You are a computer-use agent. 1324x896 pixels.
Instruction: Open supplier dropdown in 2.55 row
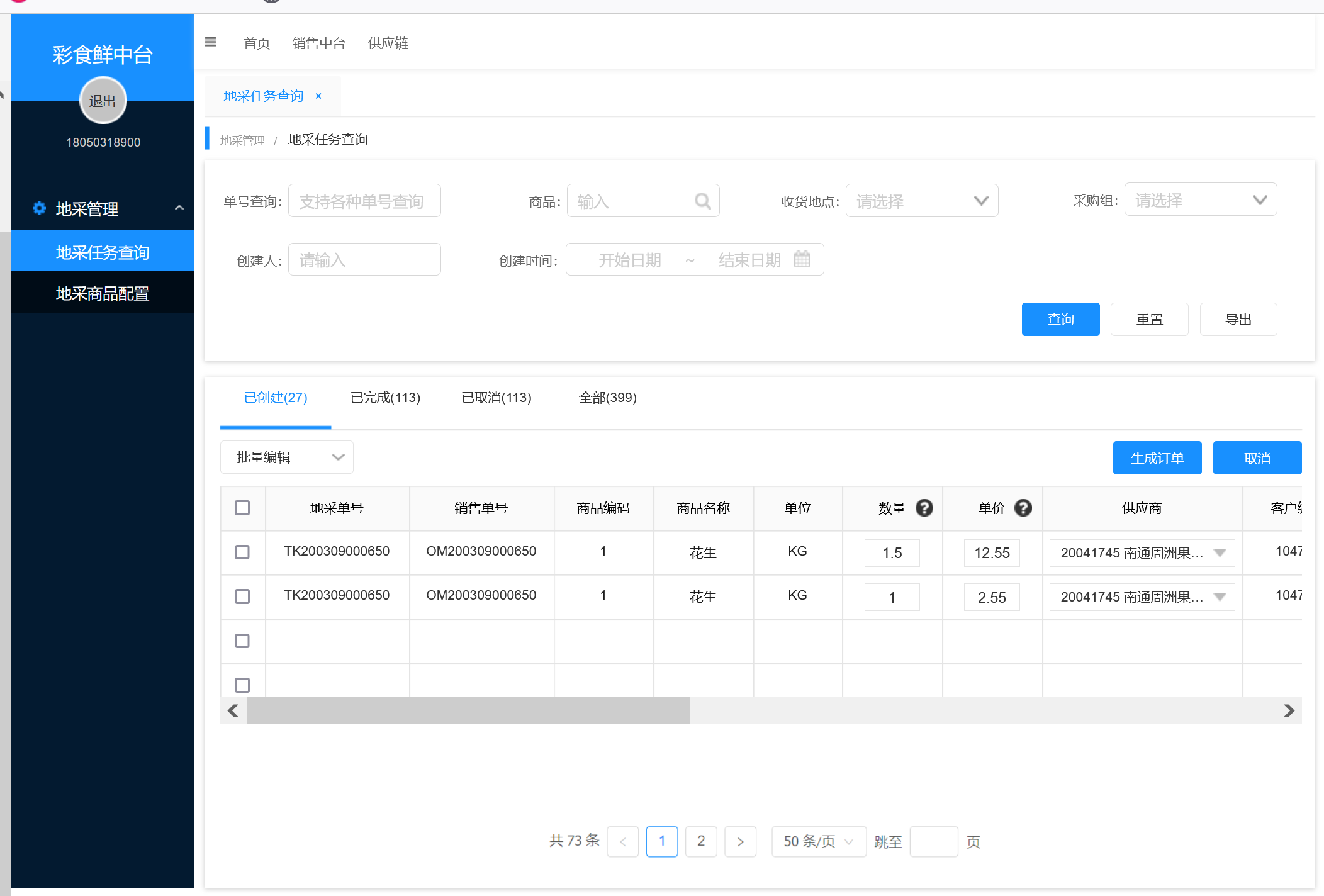(1142, 597)
